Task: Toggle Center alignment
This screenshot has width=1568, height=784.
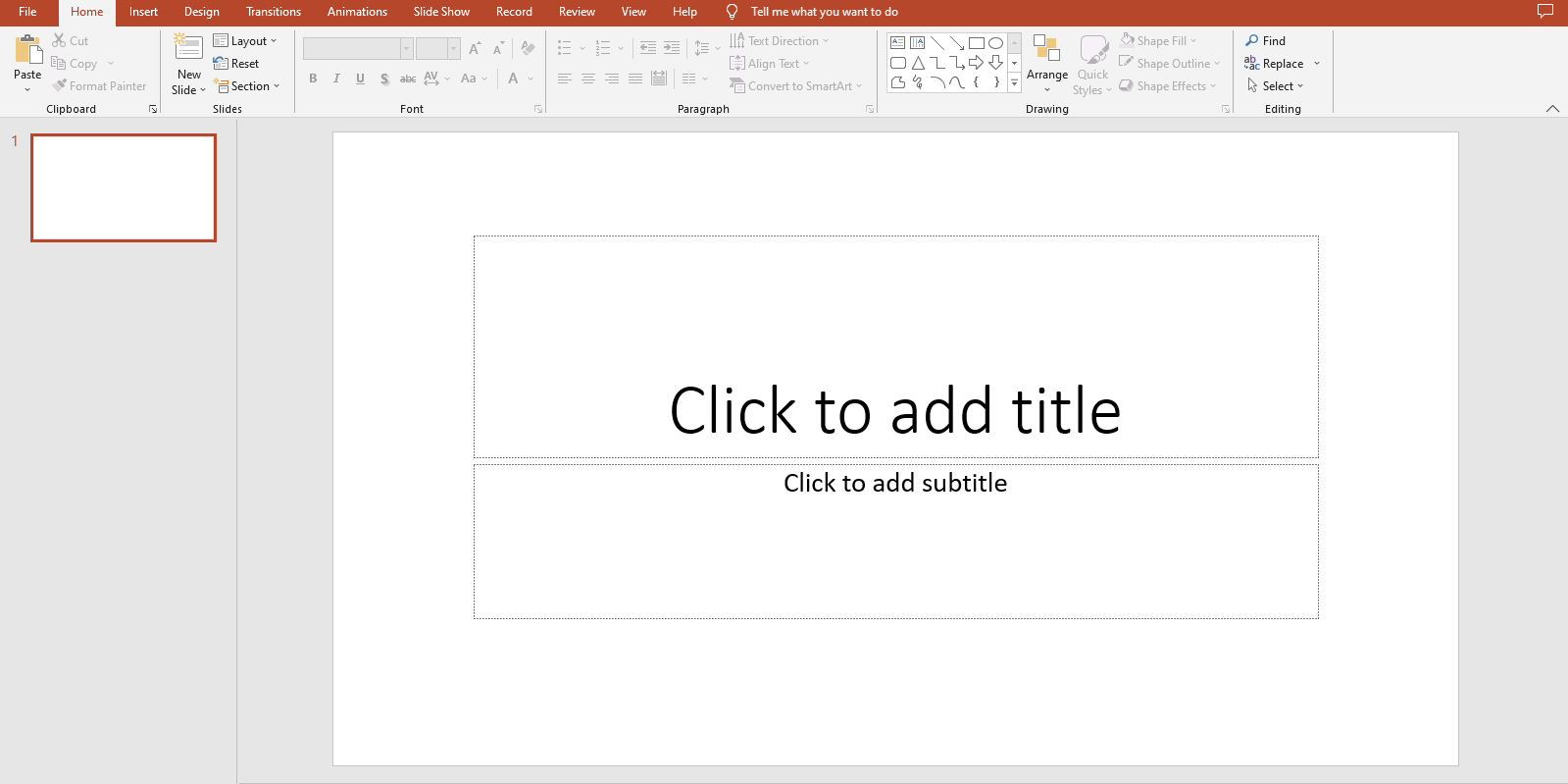Action: tap(588, 78)
